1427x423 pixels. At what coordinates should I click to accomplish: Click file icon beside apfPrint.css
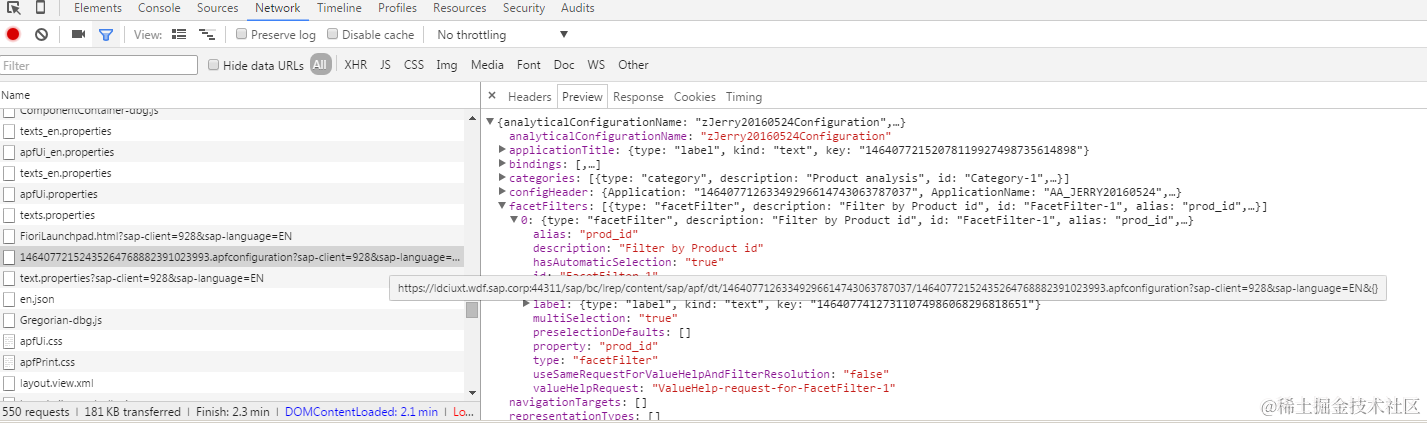point(9,362)
